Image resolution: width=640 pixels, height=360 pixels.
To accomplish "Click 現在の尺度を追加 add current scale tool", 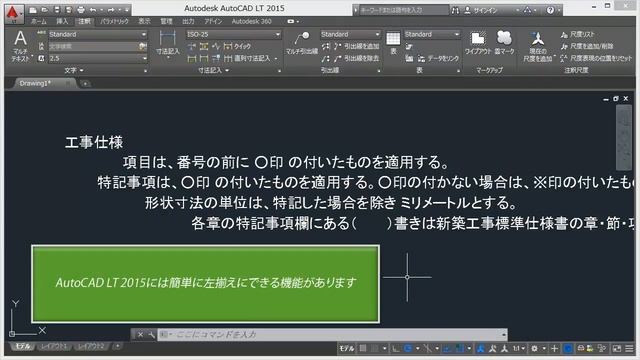I will point(538,46).
